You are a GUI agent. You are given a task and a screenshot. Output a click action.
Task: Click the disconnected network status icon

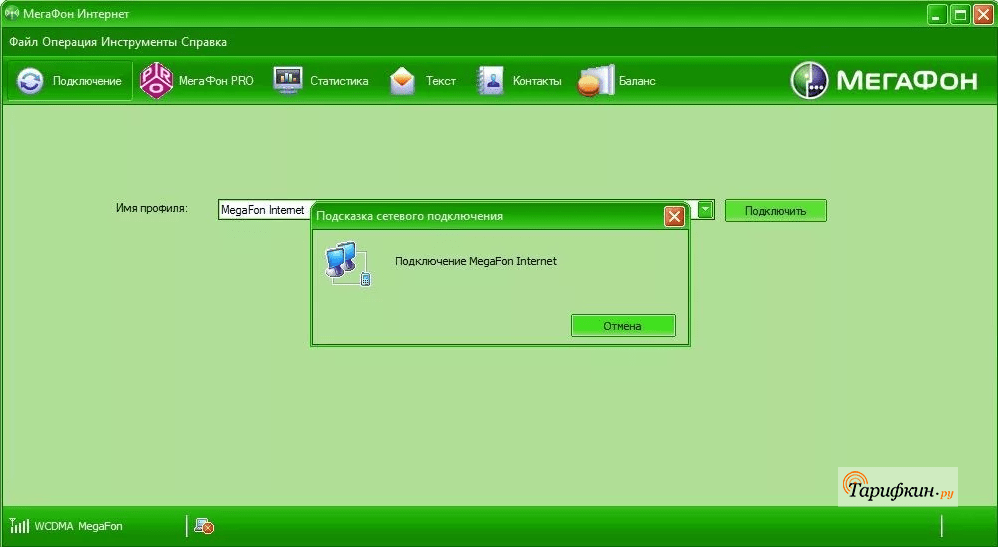tap(204, 526)
